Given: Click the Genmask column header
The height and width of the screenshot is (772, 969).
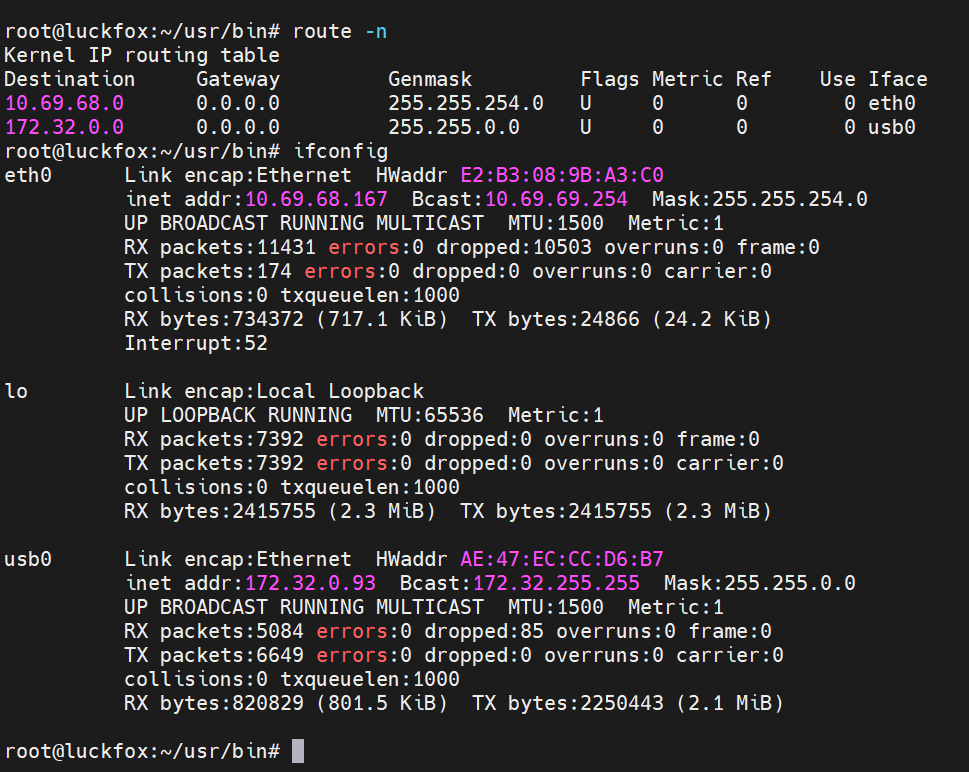Looking at the screenshot, I should coord(430,79).
